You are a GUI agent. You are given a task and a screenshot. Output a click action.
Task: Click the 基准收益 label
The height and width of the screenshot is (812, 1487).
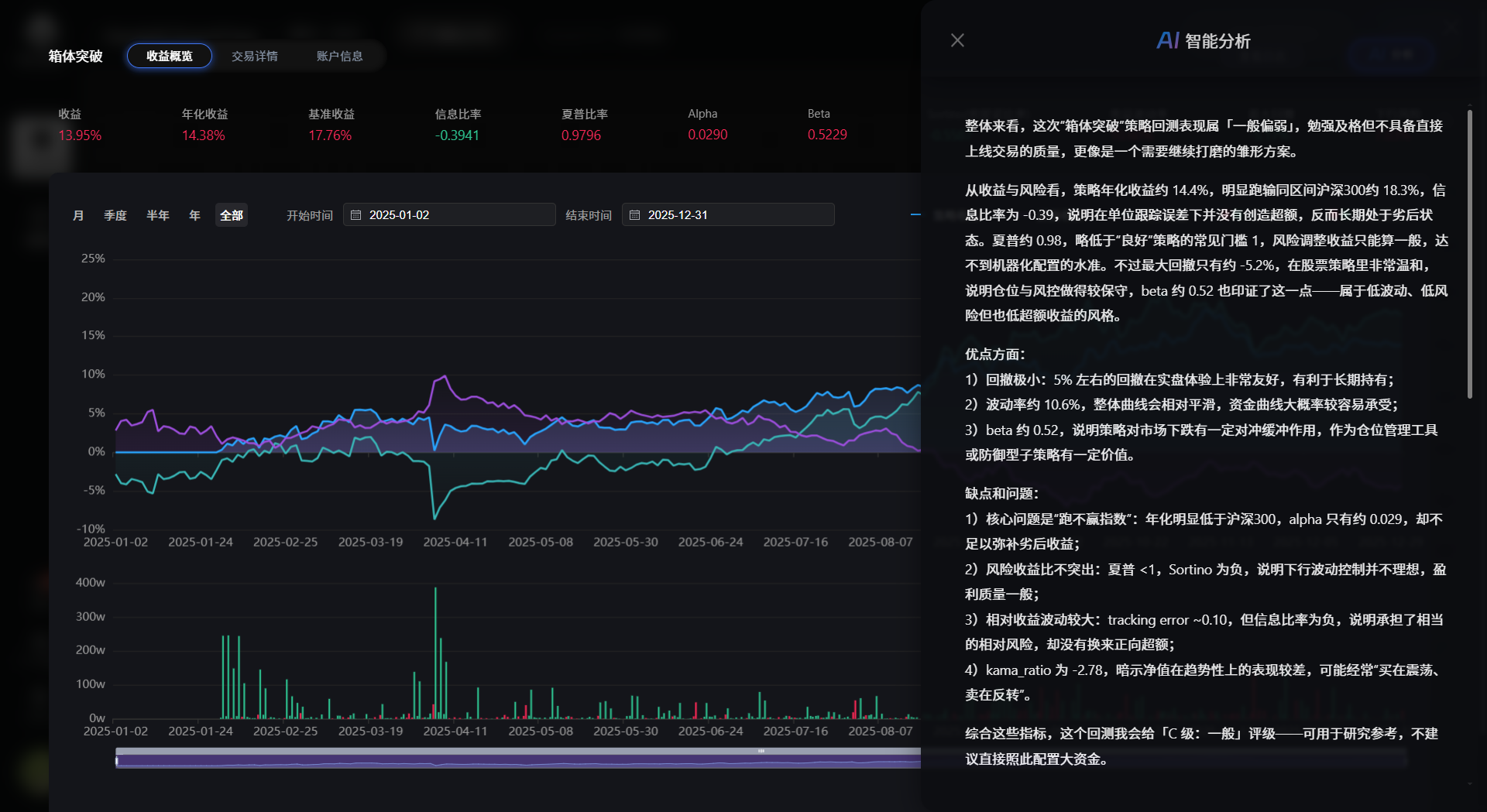click(331, 114)
